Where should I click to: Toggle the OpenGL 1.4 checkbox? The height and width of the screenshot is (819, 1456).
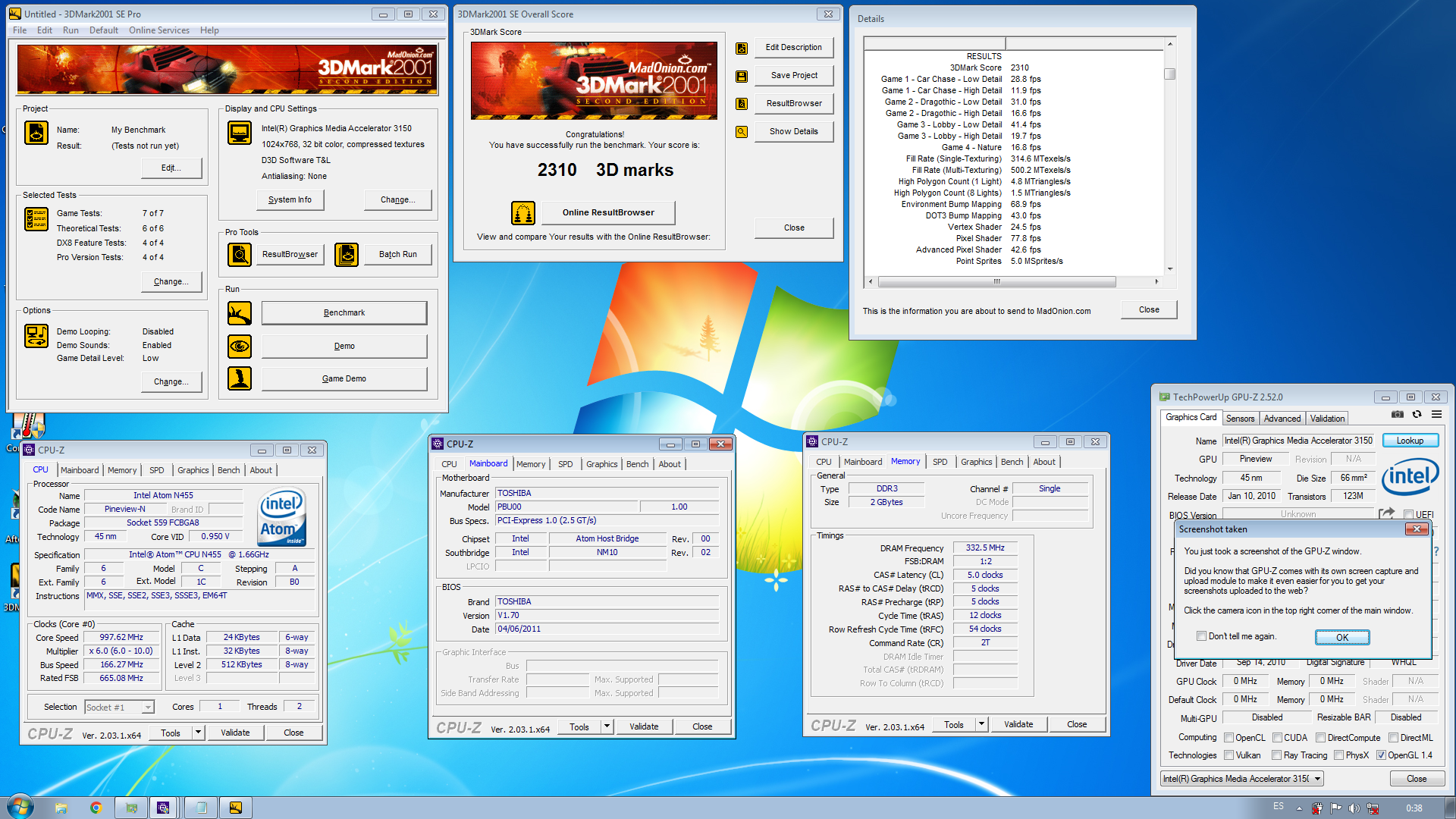1382,755
